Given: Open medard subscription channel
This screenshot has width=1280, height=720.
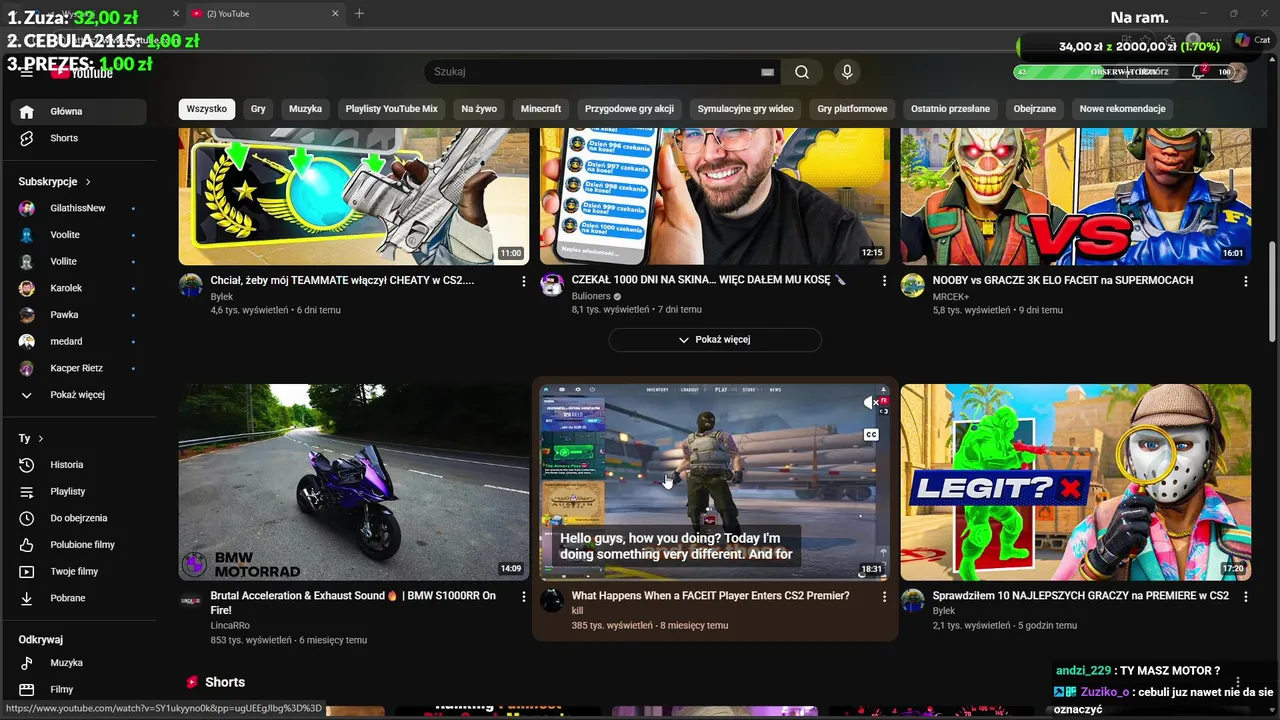Looking at the screenshot, I should coord(78,341).
